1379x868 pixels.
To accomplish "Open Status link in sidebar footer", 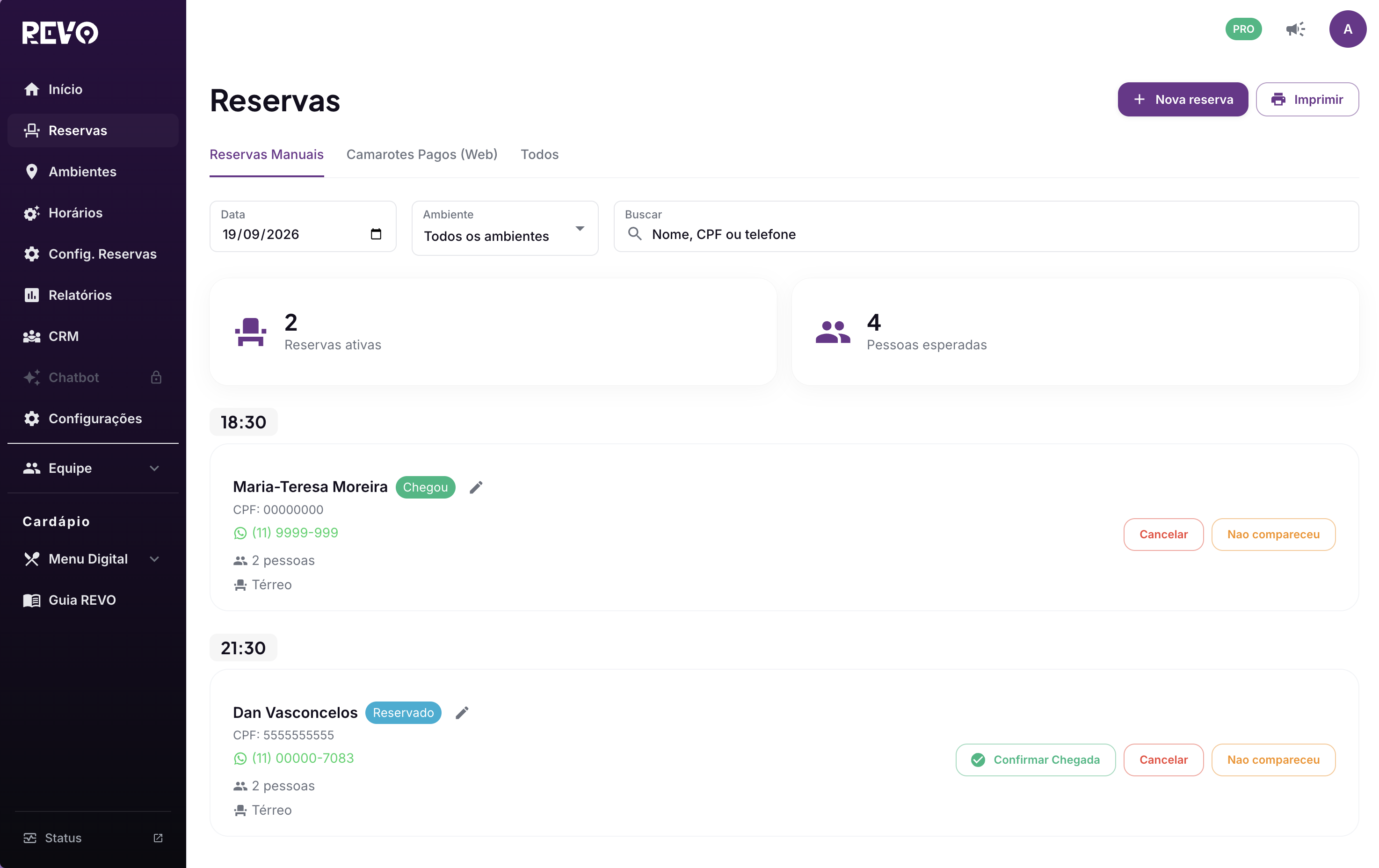I will [x=93, y=838].
